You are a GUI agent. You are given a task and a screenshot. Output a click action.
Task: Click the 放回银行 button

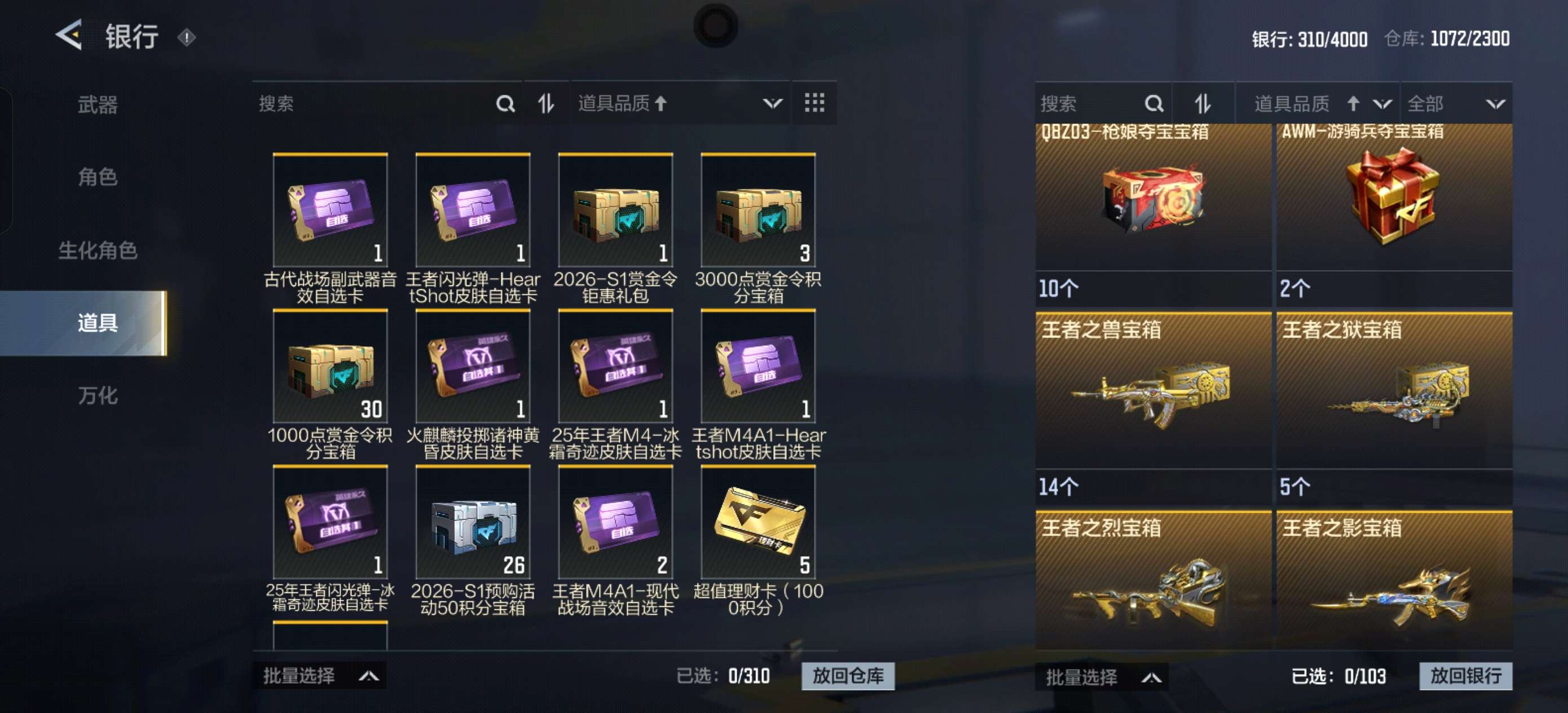point(1465,675)
